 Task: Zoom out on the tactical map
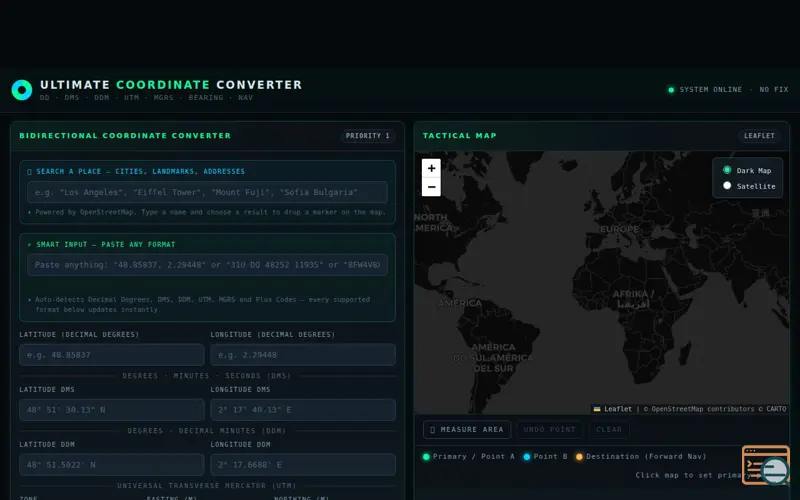pyautogui.click(x=431, y=187)
